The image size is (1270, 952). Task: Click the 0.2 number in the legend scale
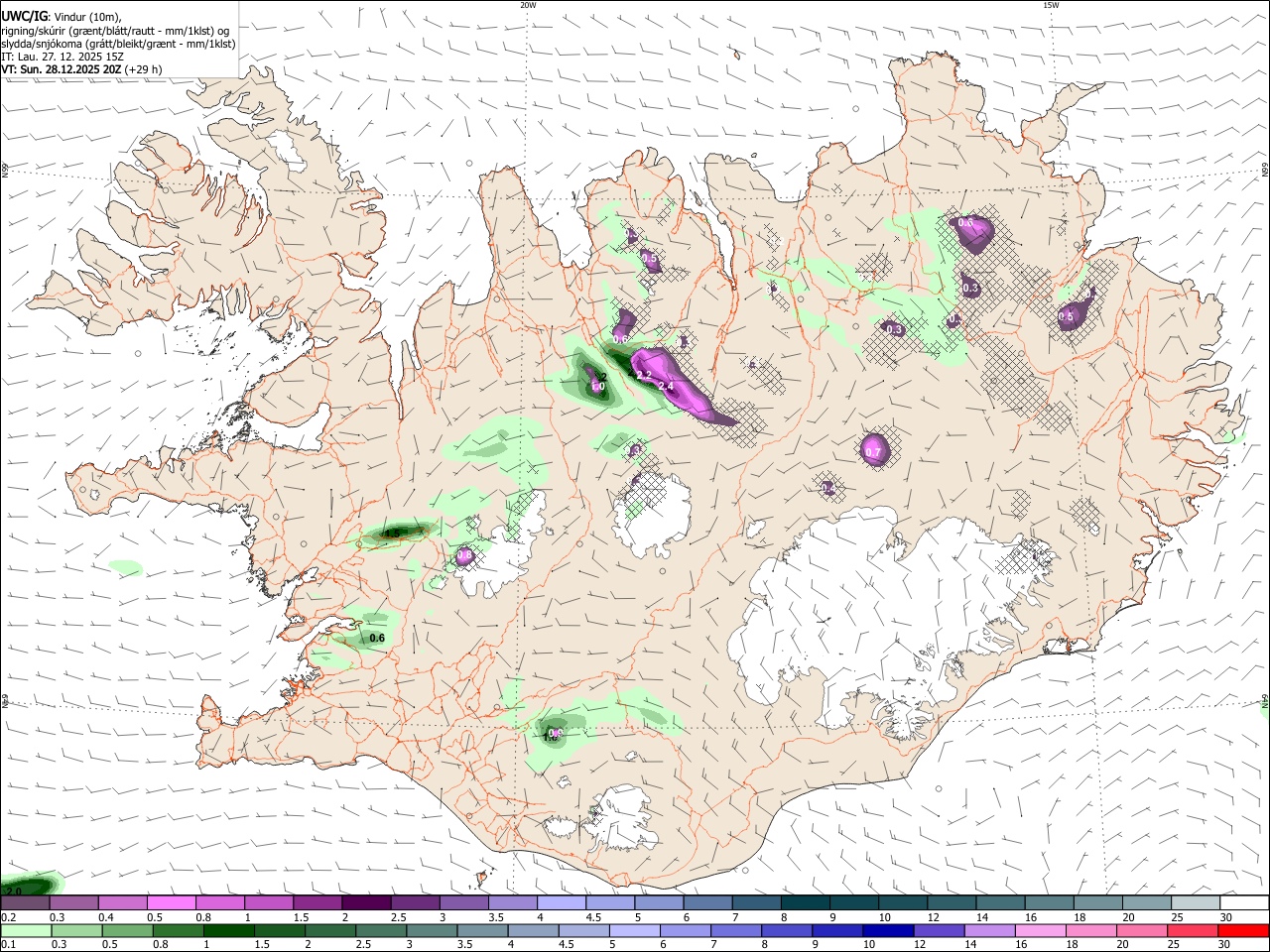[8, 917]
